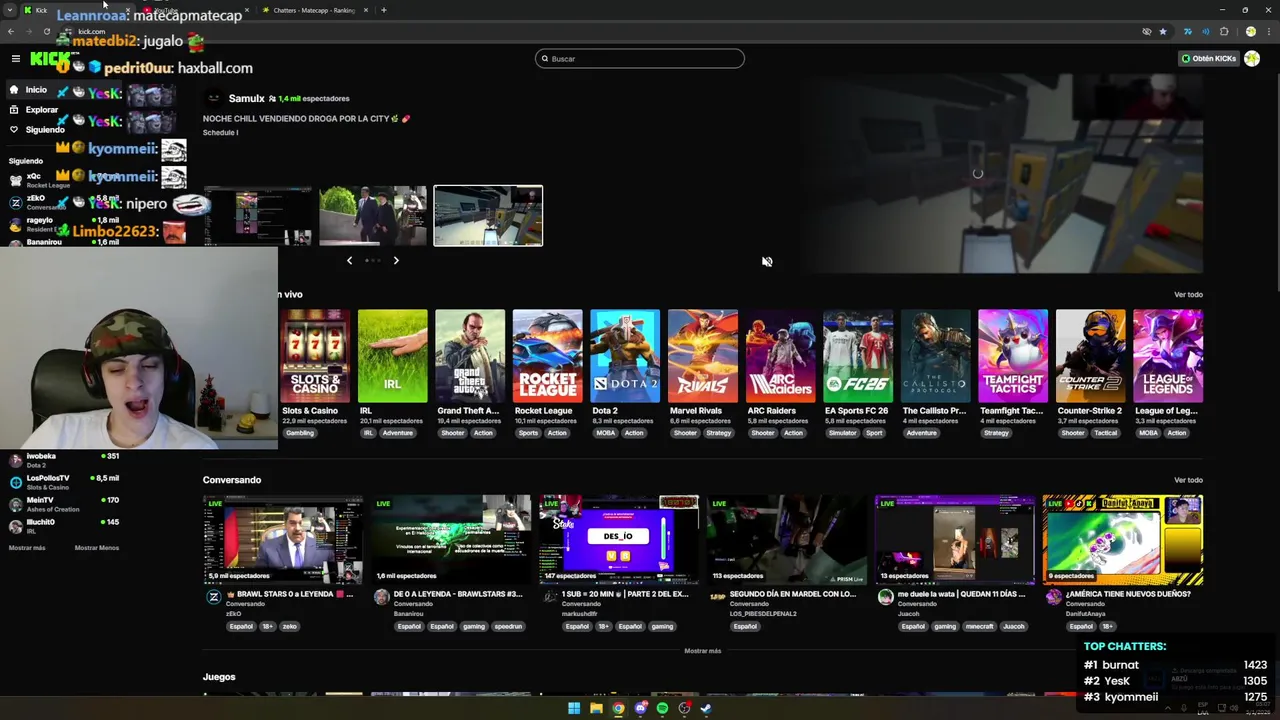This screenshot has width=1280, height=720.
Task: Click the zEkO avatar under BRAWL STARS stream
Action: [x=213, y=597]
